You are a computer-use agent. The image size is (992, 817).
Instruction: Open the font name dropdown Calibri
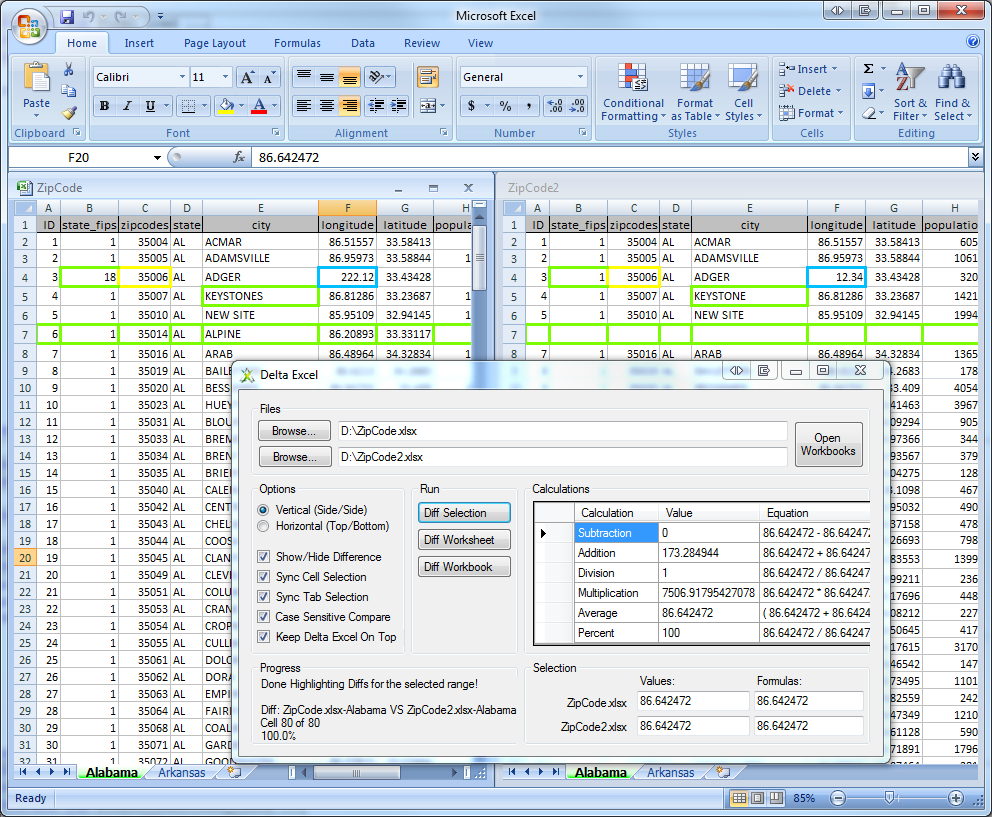click(182, 77)
